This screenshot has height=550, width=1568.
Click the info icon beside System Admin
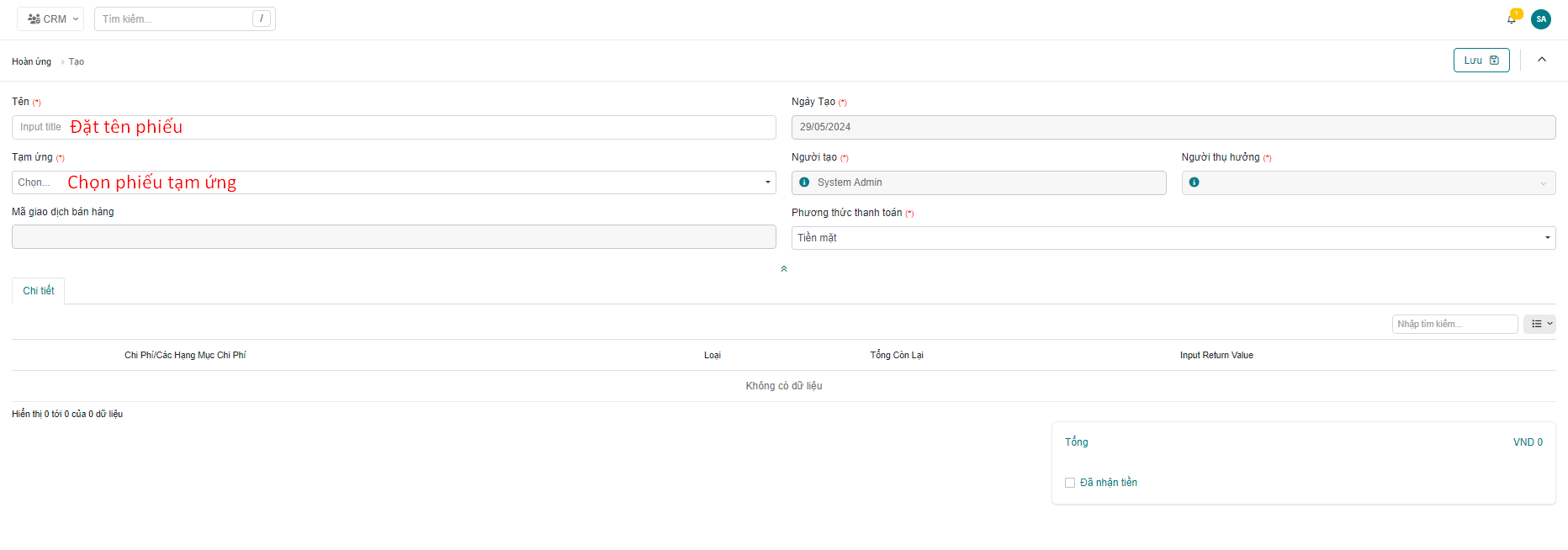(804, 182)
